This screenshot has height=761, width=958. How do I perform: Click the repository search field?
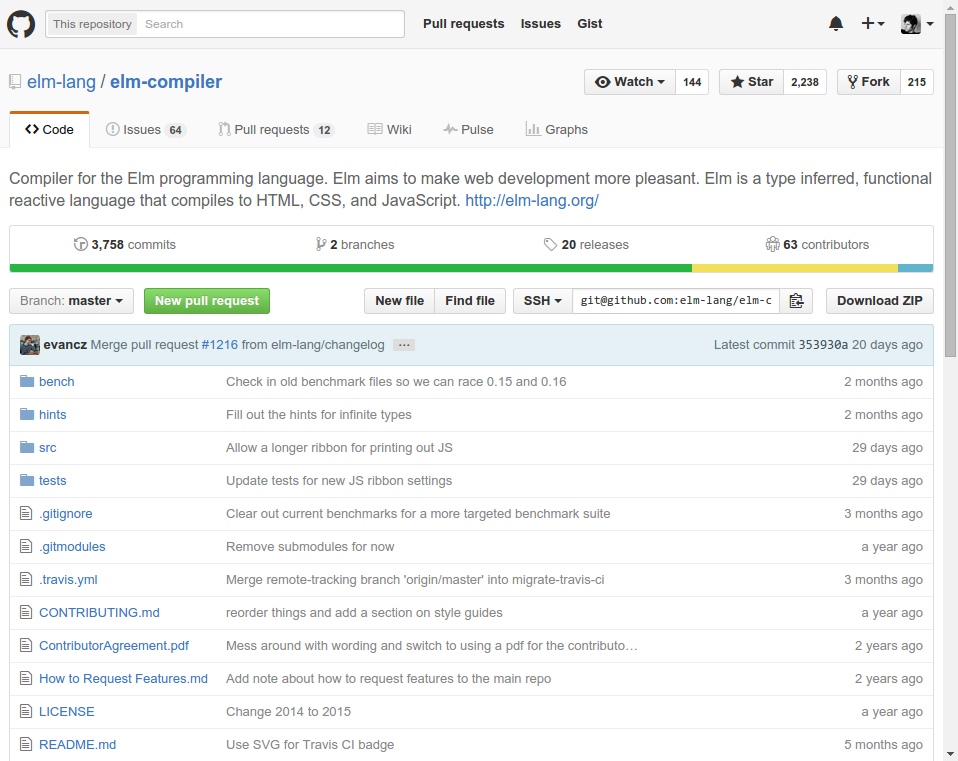(269, 24)
